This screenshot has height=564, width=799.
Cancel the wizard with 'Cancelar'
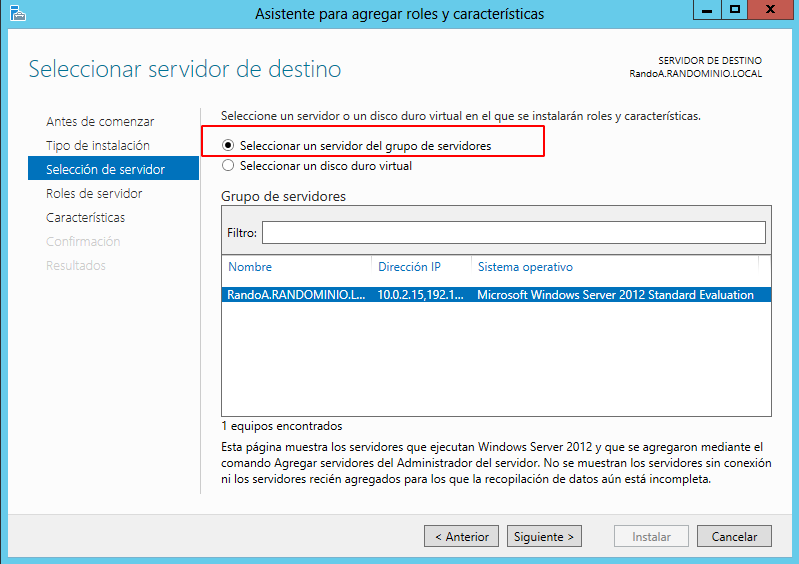pyautogui.click(x=734, y=536)
